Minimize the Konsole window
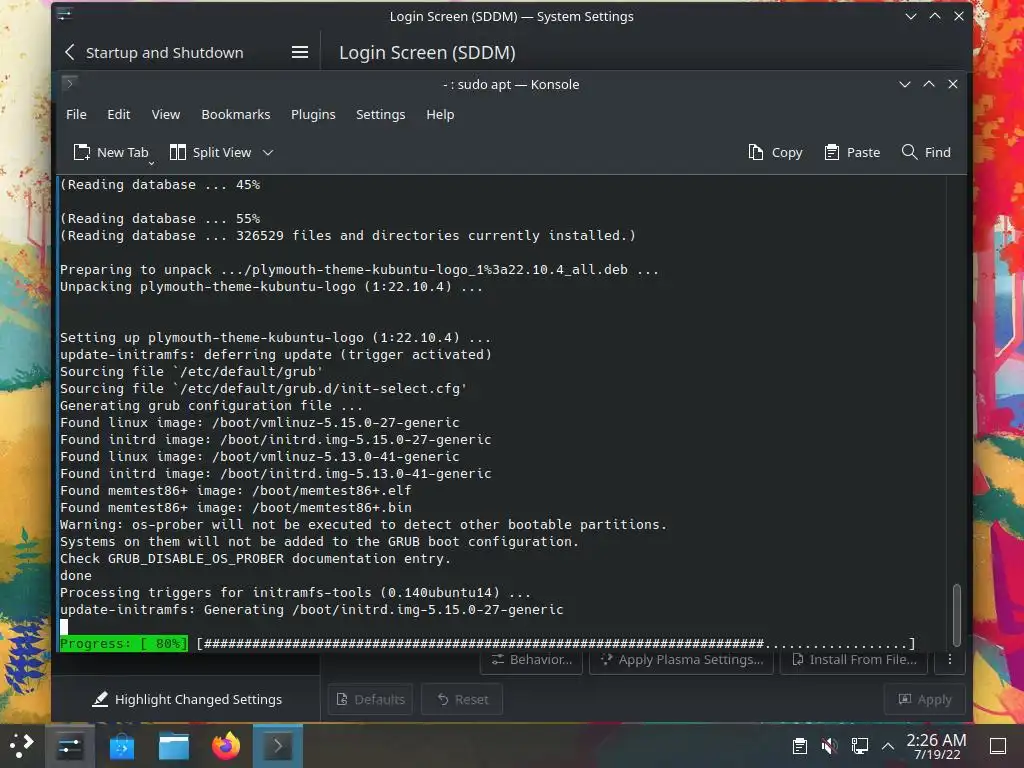 point(904,84)
